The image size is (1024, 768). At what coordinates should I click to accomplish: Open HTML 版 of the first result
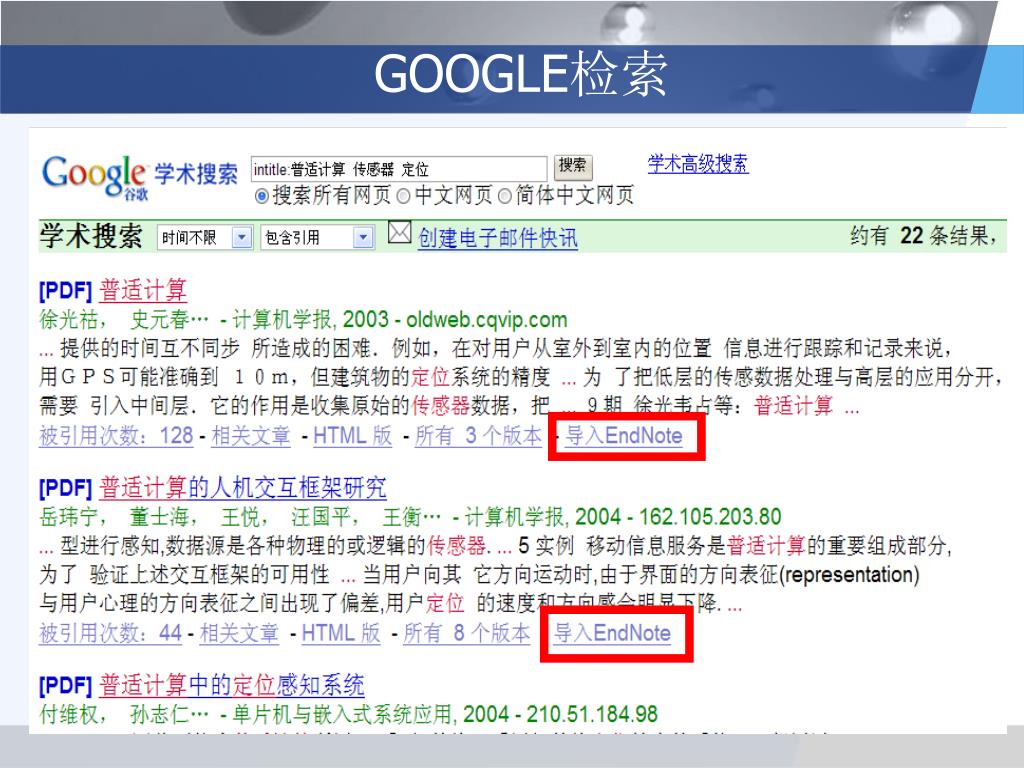point(352,436)
